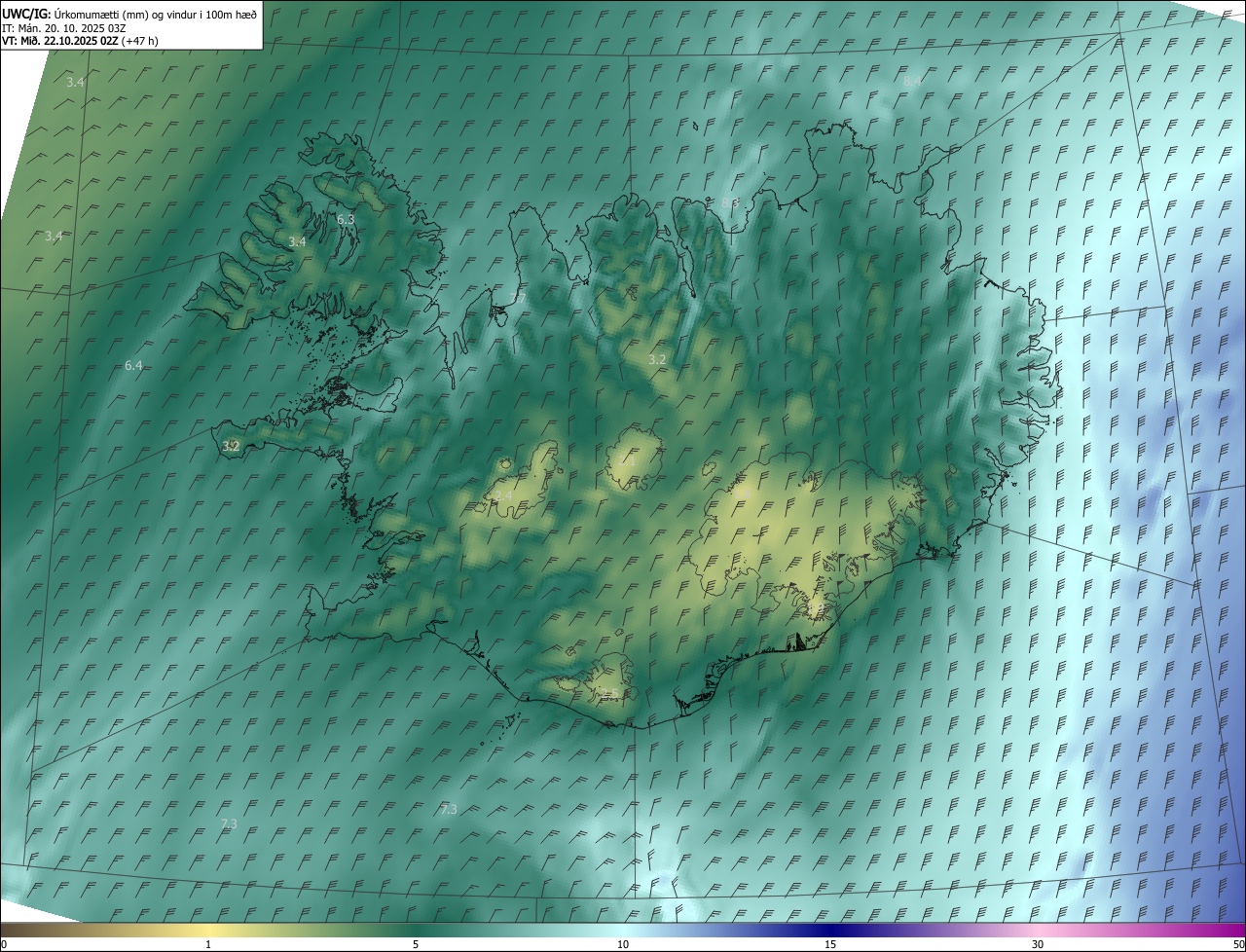Click the '10' tick on the color scale
1246x952 pixels.
point(623,945)
